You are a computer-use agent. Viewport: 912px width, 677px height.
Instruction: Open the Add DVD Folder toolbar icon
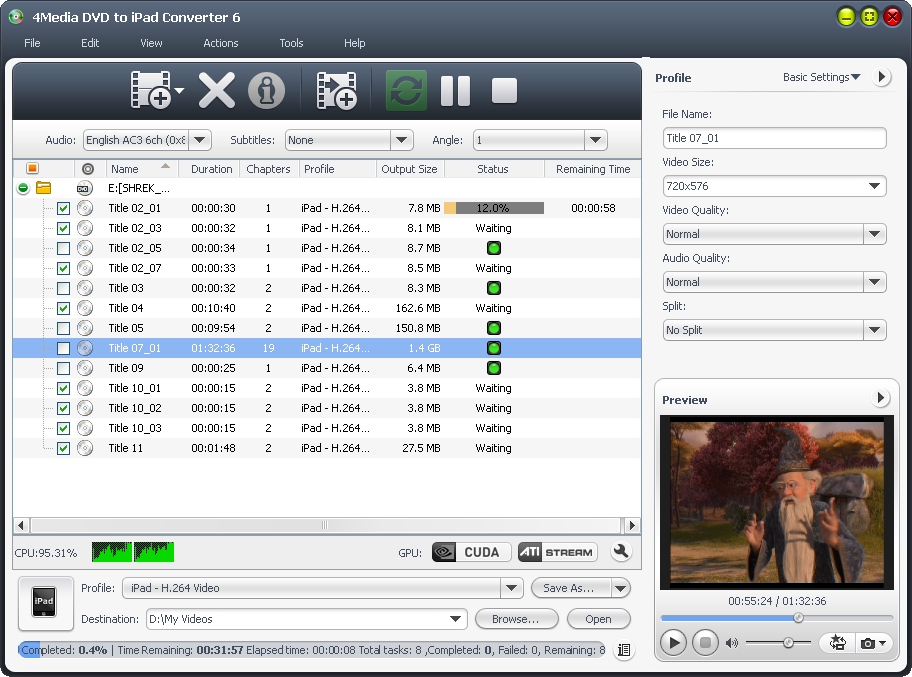[152, 89]
